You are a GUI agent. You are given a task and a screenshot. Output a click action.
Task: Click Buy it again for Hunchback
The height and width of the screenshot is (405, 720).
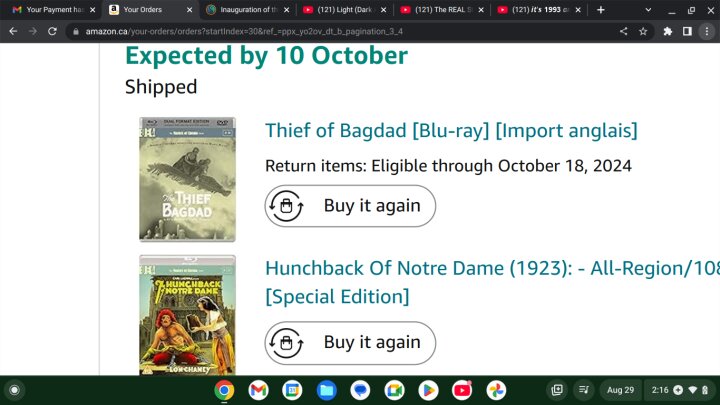coord(350,343)
